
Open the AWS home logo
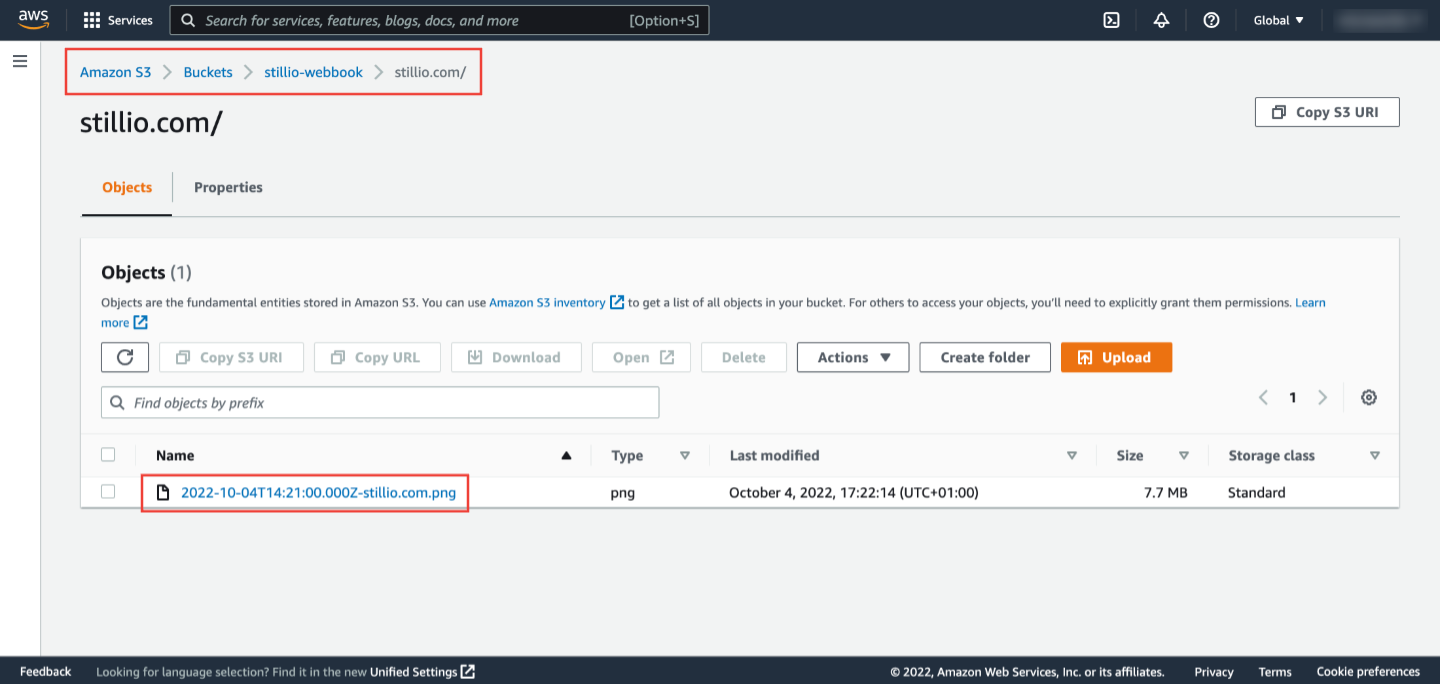(x=33, y=19)
